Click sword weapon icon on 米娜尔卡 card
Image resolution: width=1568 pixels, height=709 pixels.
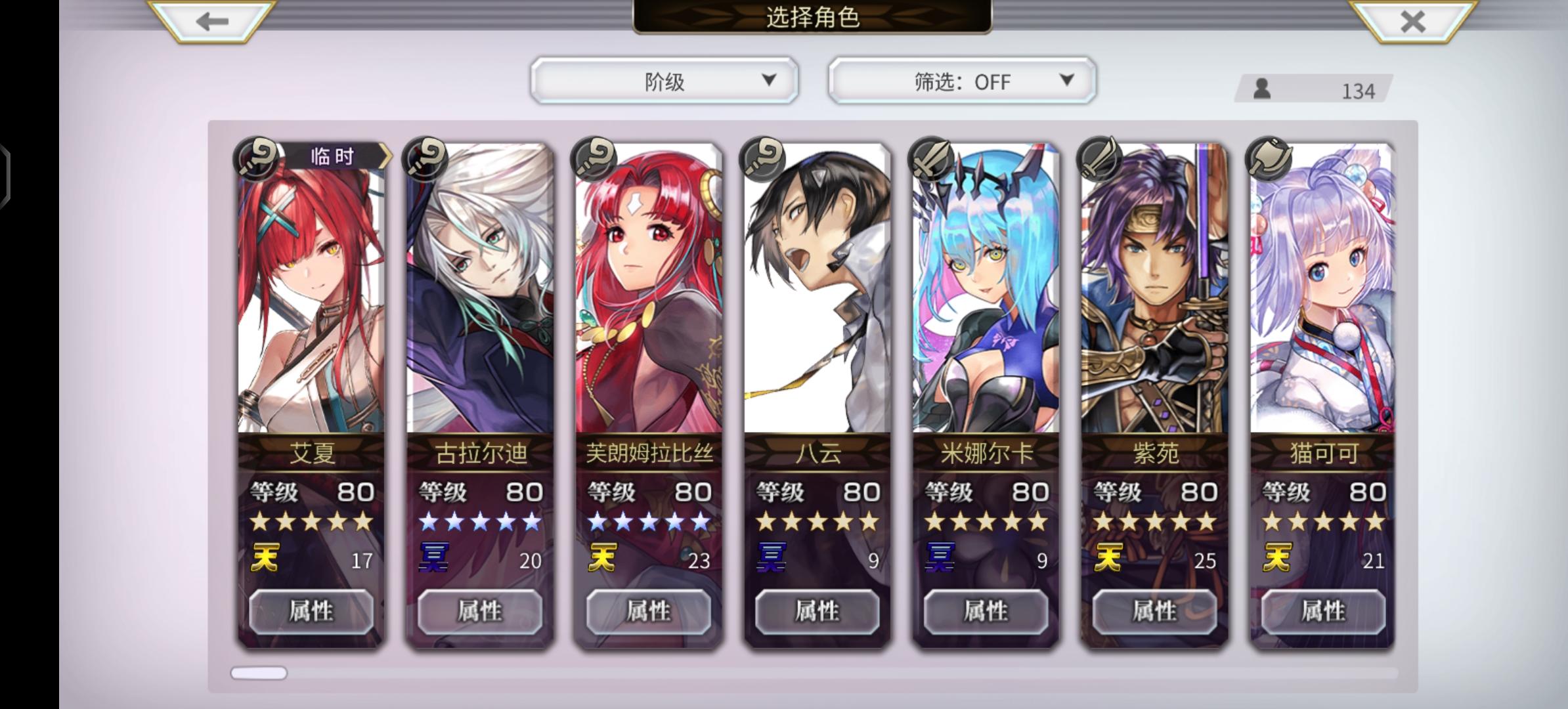(x=931, y=159)
